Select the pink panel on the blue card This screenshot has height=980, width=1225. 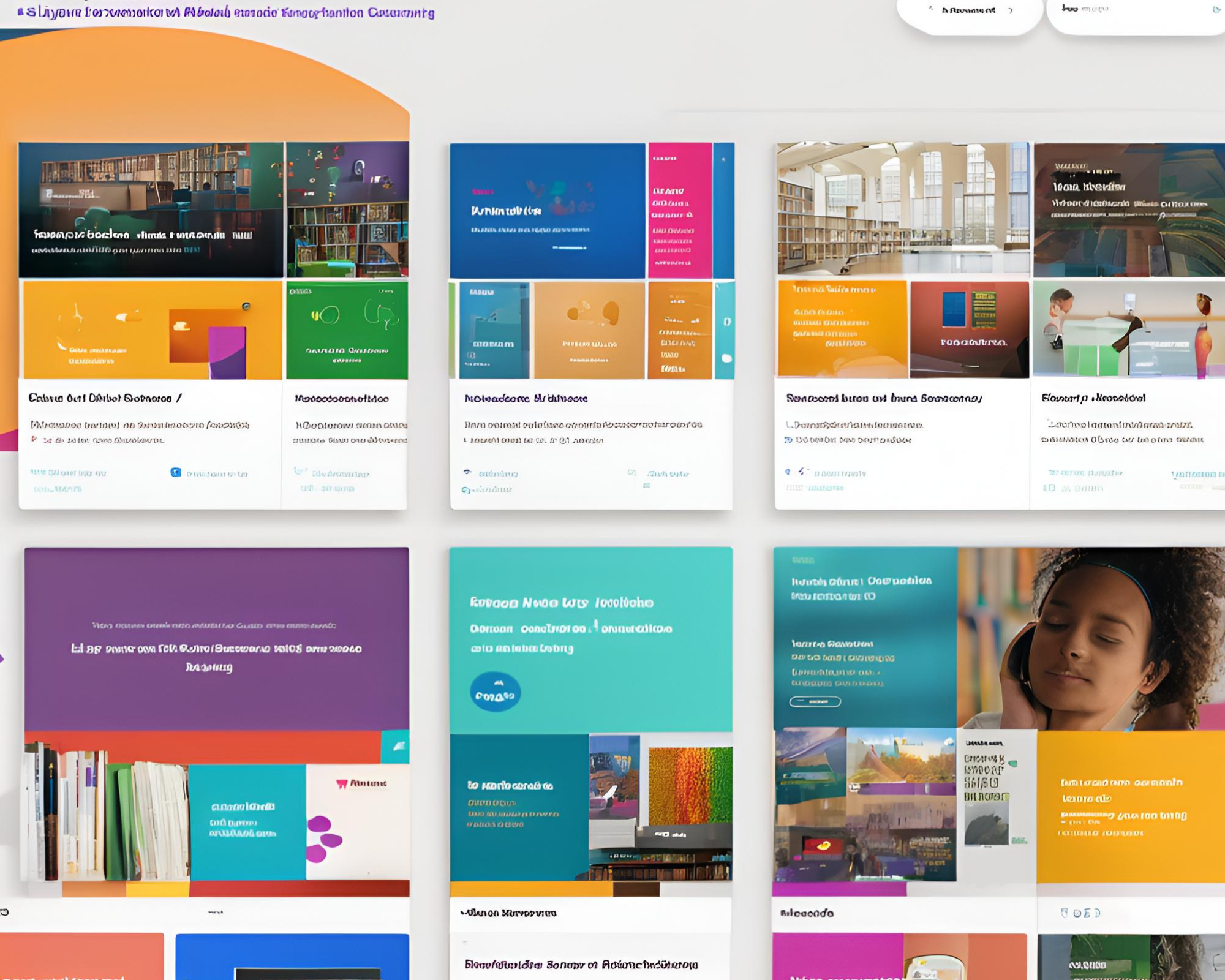pyautogui.click(x=680, y=210)
